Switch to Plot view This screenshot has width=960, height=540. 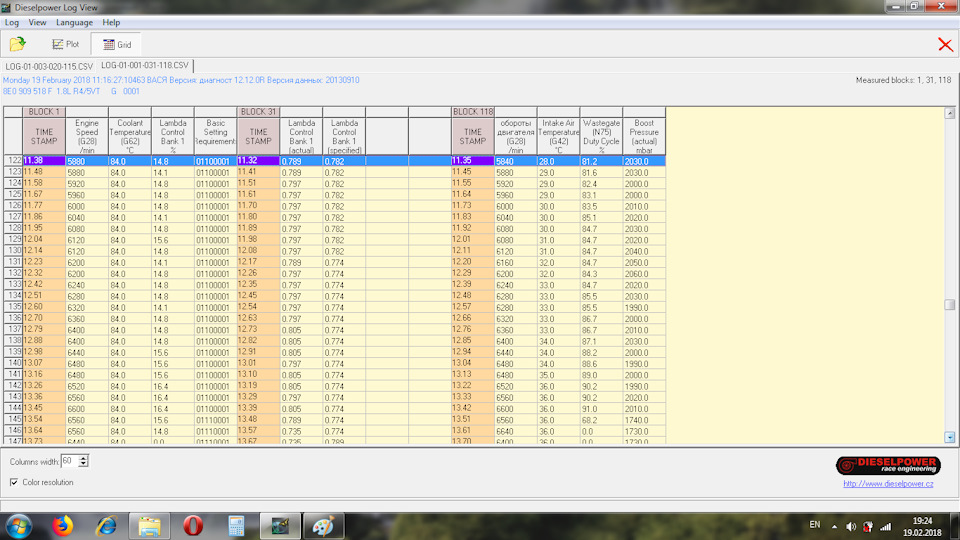65,44
